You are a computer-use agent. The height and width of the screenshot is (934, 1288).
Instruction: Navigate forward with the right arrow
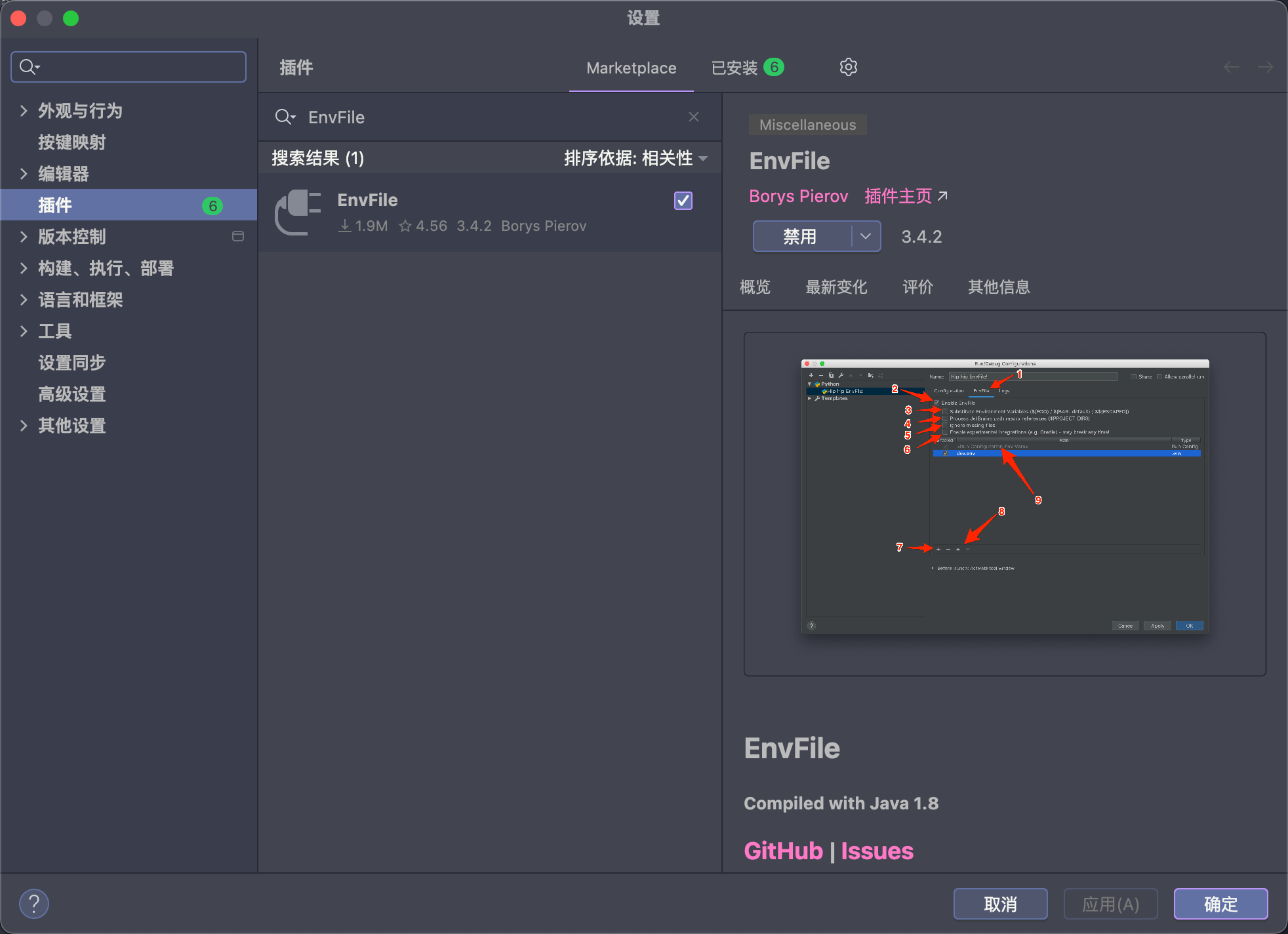(1266, 67)
